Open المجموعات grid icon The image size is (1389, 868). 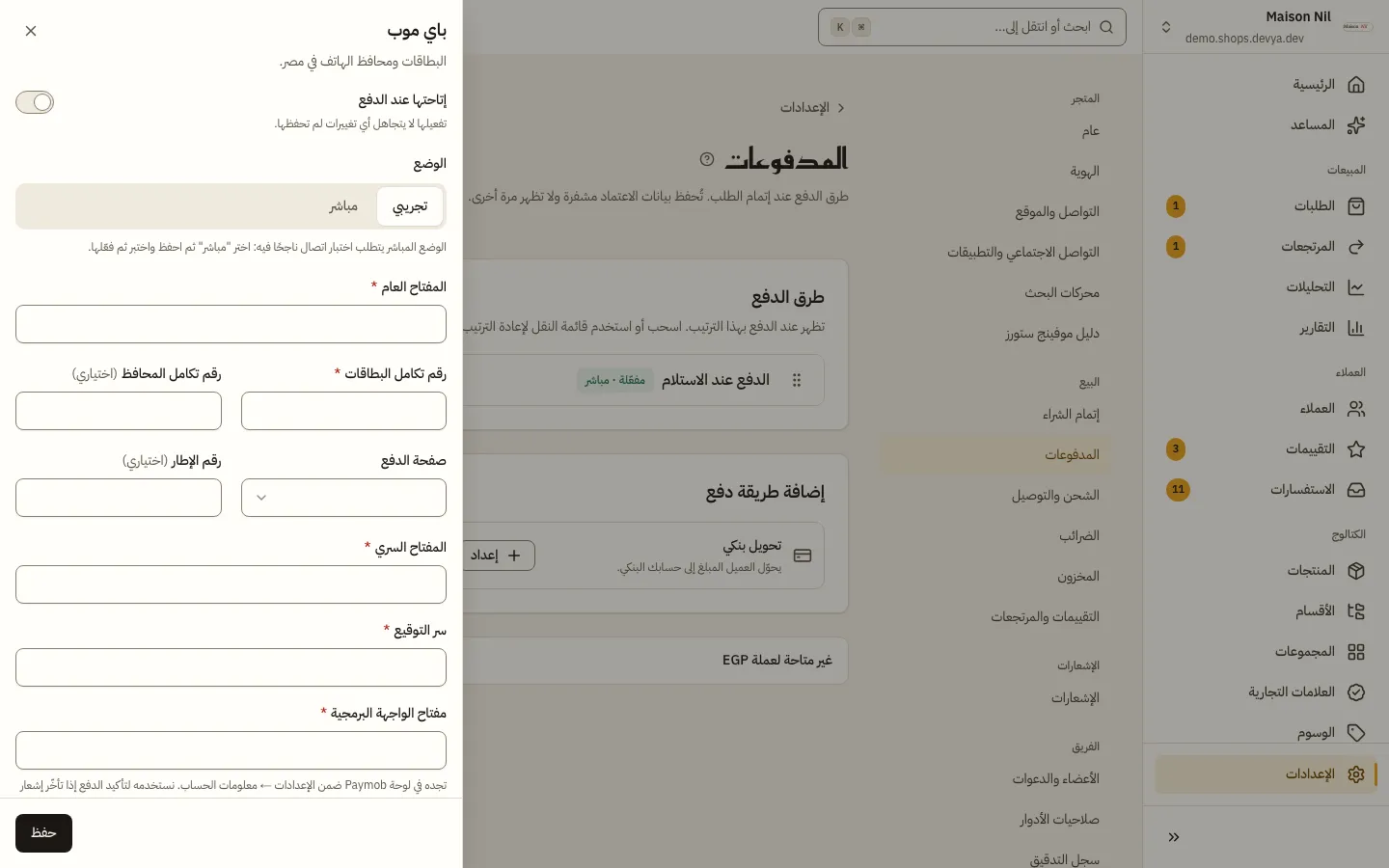[x=1356, y=652]
